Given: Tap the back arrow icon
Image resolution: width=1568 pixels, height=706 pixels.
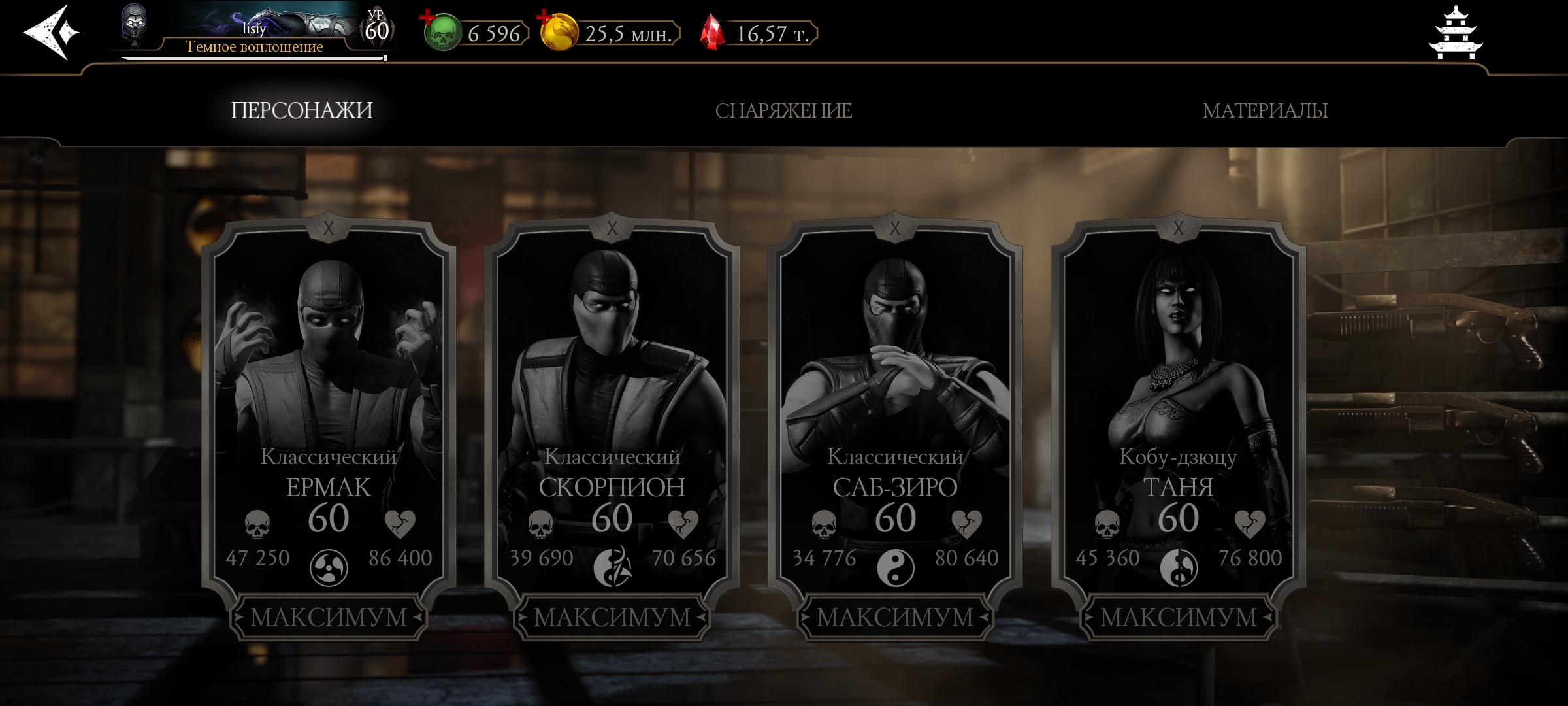Looking at the screenshot, I should click(51, 32).
